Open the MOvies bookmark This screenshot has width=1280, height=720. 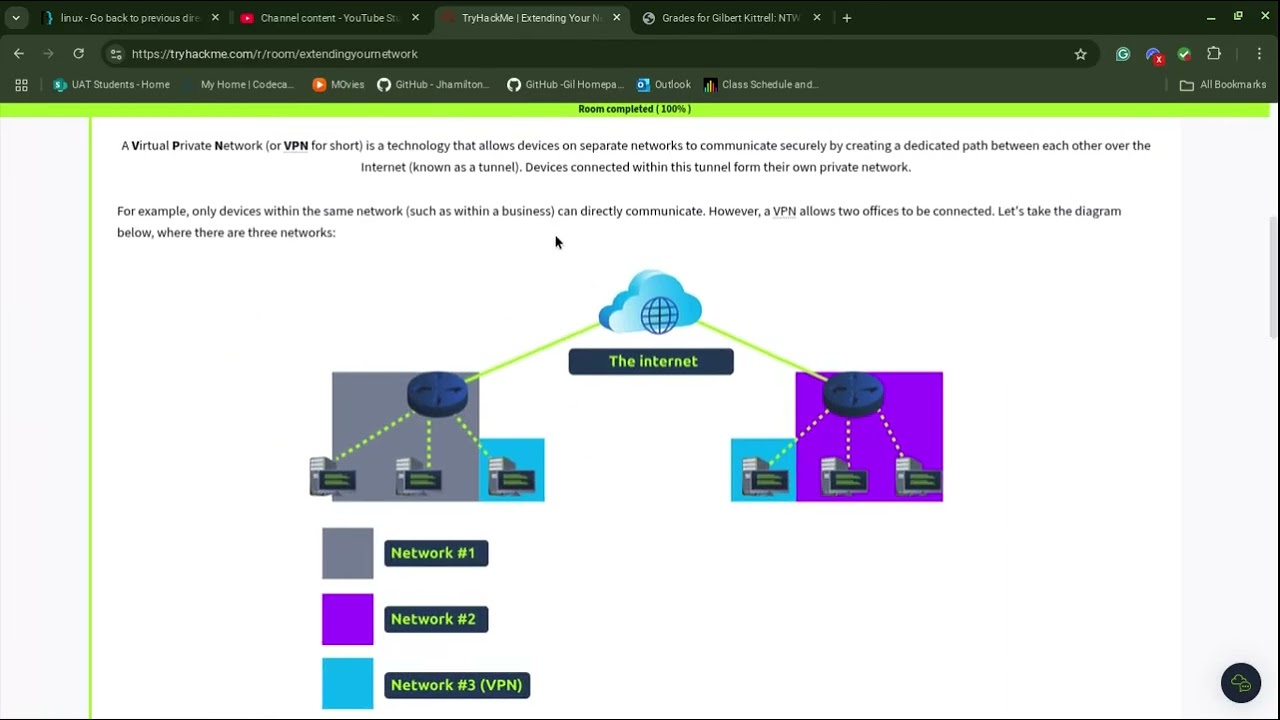coord(338,85)
